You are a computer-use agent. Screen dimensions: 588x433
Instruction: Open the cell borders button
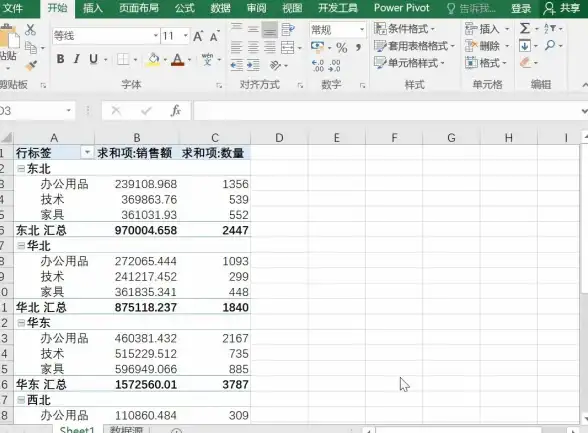[x=123, y=59]
